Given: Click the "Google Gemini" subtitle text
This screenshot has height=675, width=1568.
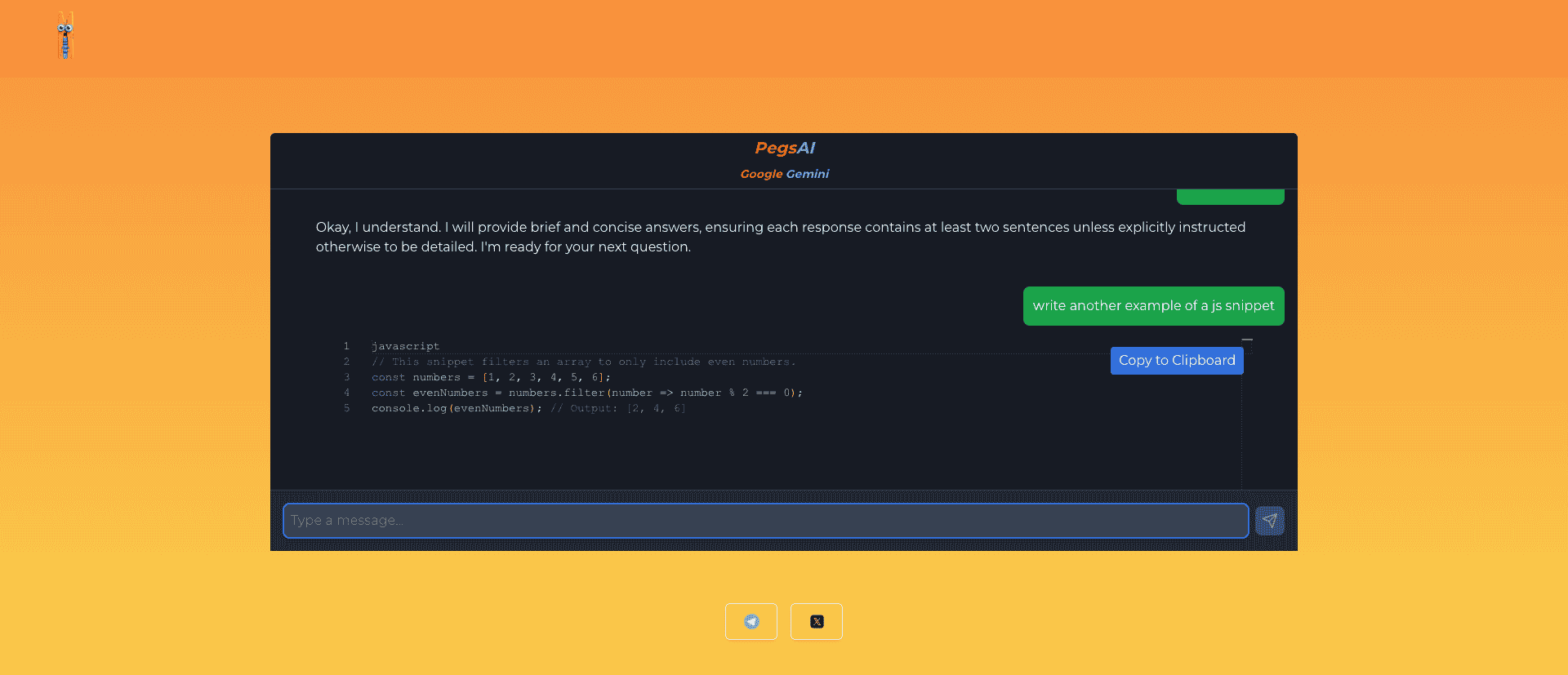Looking at the screenshot, I should pos(784,174).
